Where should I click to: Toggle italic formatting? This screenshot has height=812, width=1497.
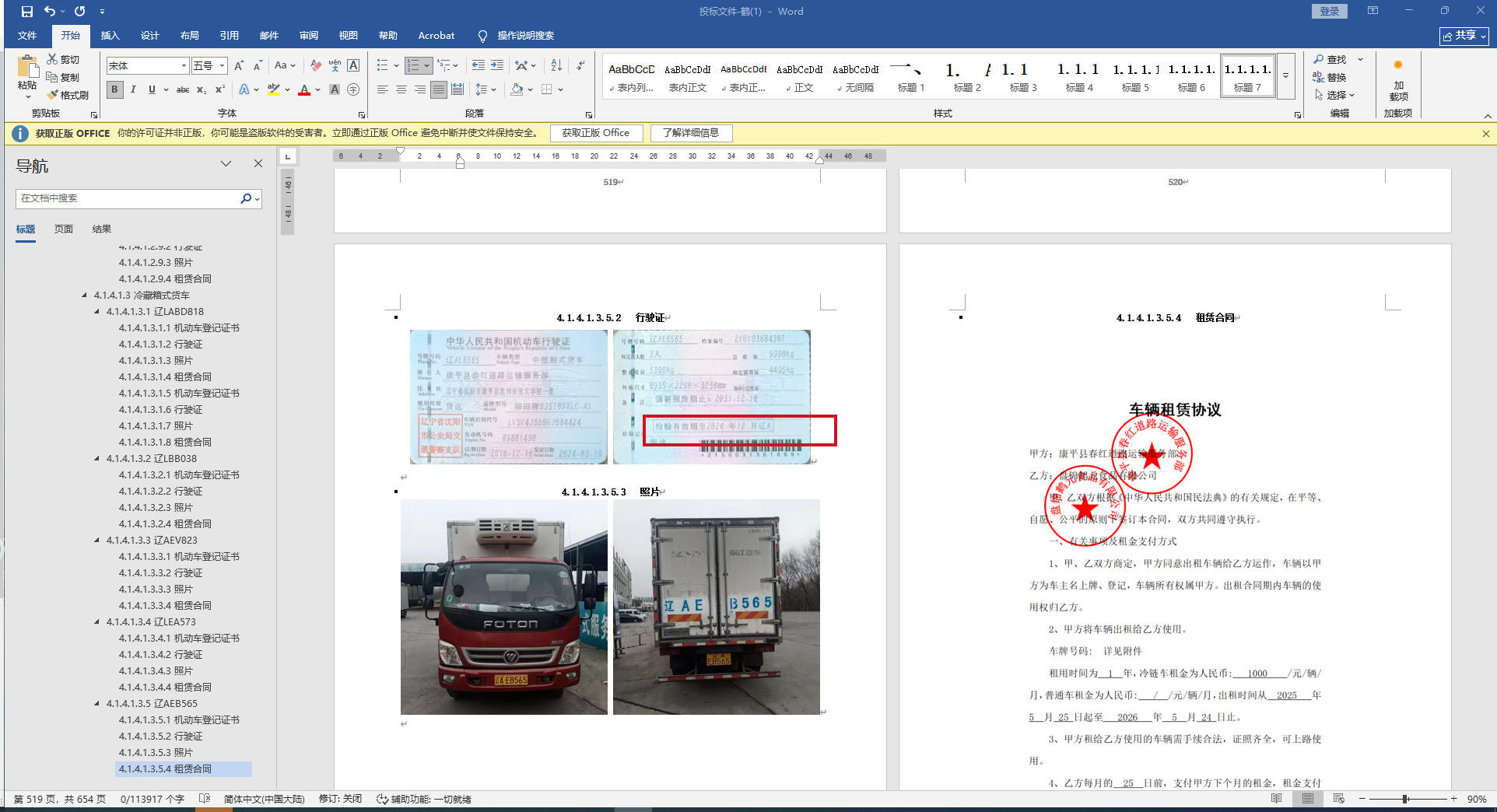tap(133, 89)
